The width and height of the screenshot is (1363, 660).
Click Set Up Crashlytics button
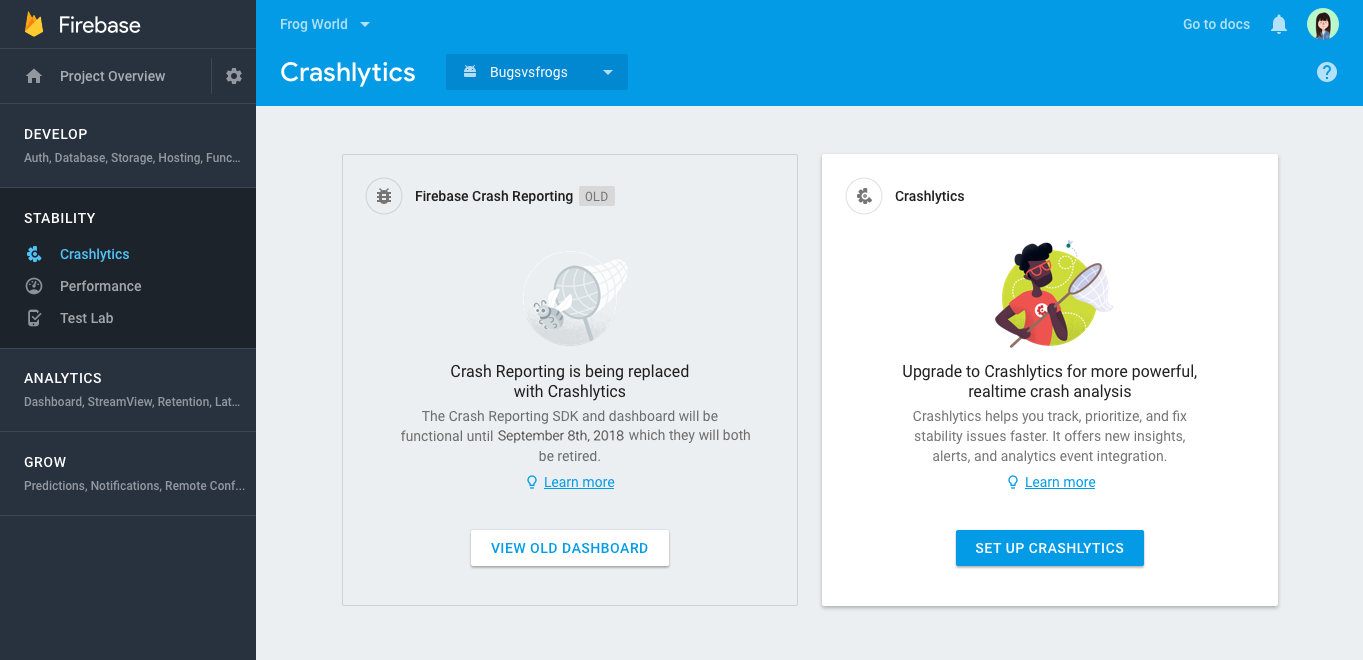(1050, 548)
